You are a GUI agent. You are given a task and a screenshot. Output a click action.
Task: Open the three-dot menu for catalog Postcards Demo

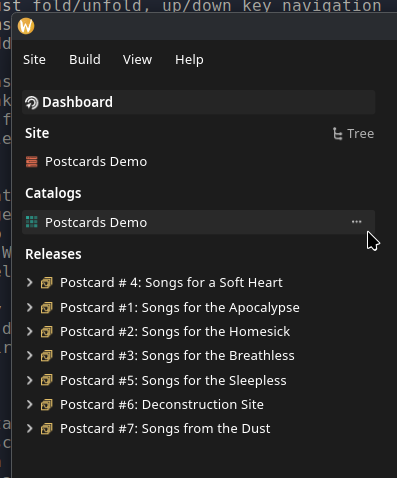357,222
